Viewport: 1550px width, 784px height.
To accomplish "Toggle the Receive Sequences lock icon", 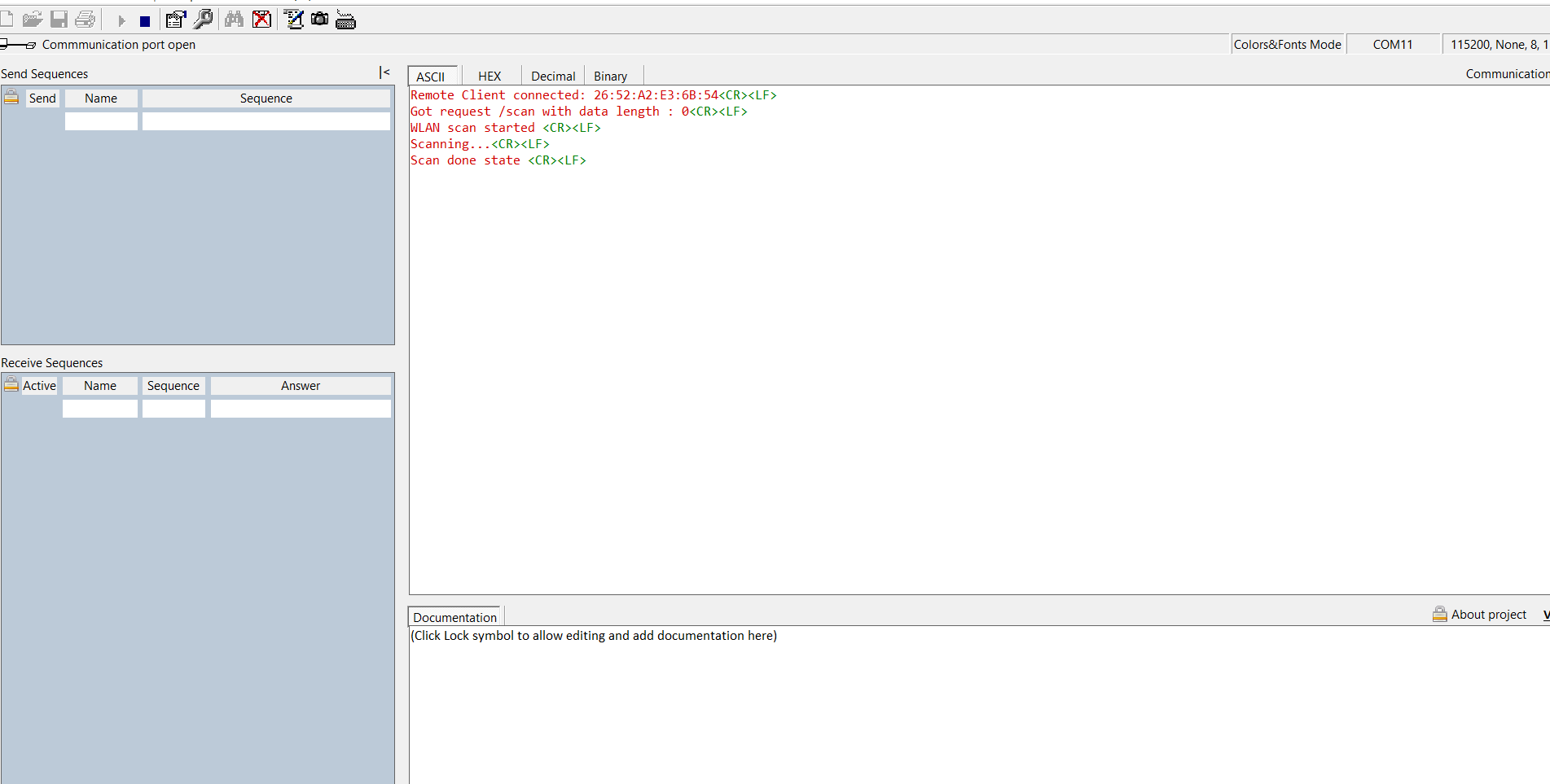I will [x=11, y=385].
